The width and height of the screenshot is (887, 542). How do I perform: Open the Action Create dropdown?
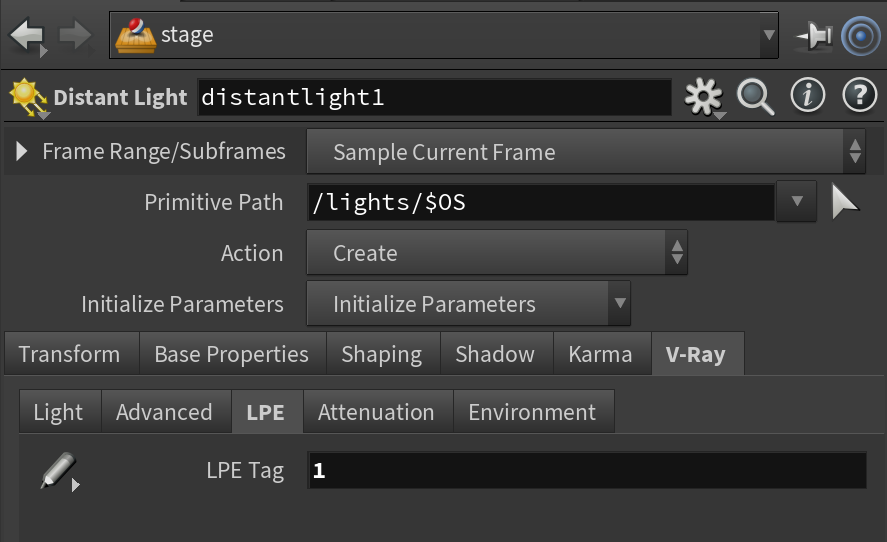(497, 252)
